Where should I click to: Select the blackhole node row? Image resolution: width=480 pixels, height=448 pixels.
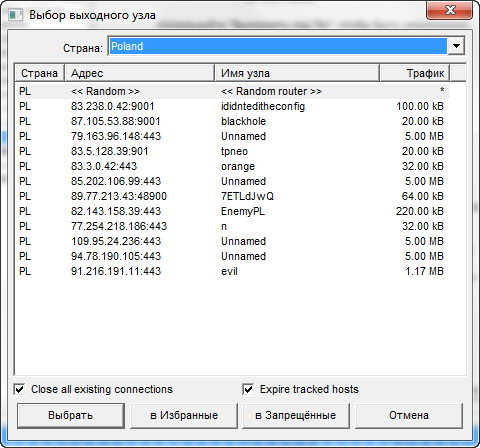[x=233, y=121]
